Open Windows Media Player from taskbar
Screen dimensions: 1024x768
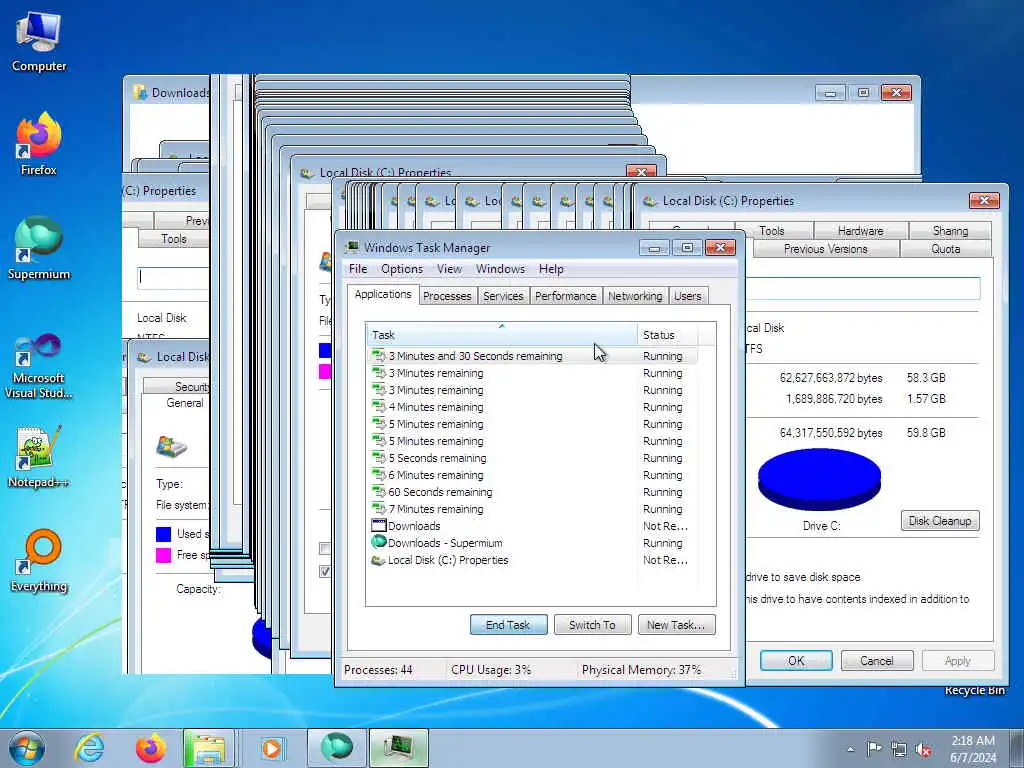coord(271,748)
